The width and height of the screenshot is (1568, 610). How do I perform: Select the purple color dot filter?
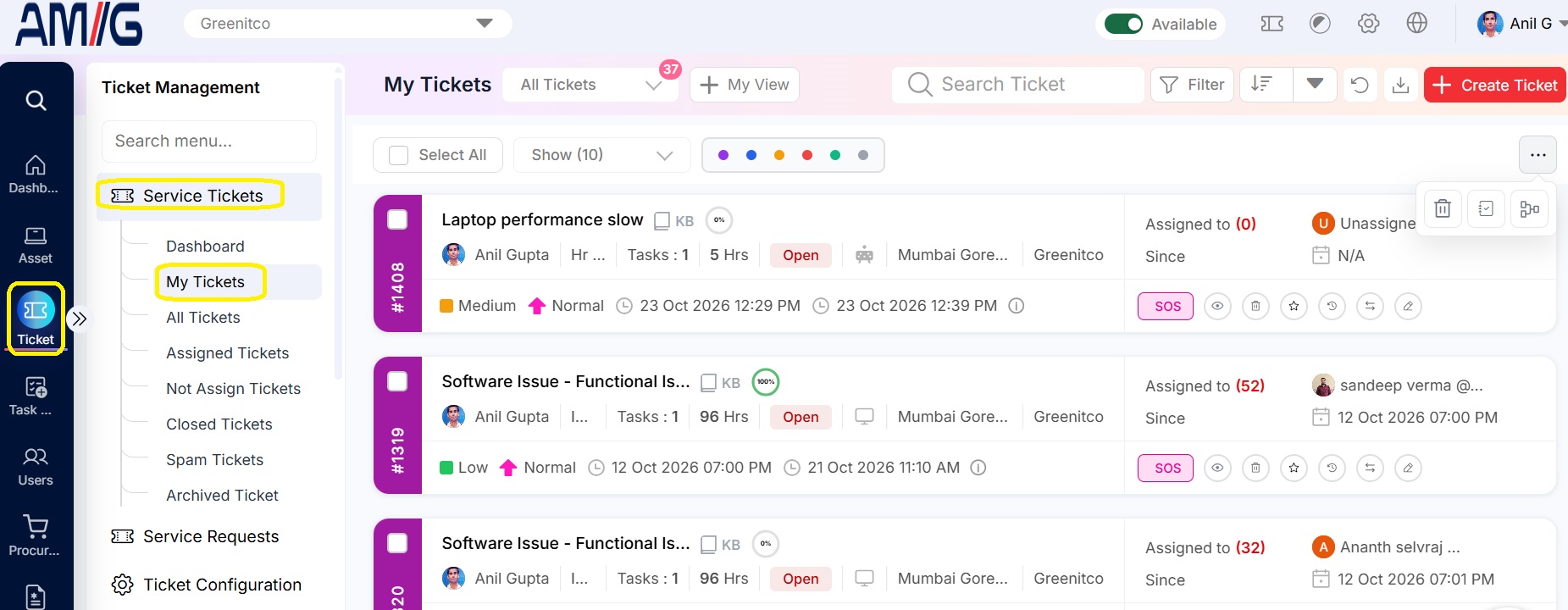click(723, 155)
